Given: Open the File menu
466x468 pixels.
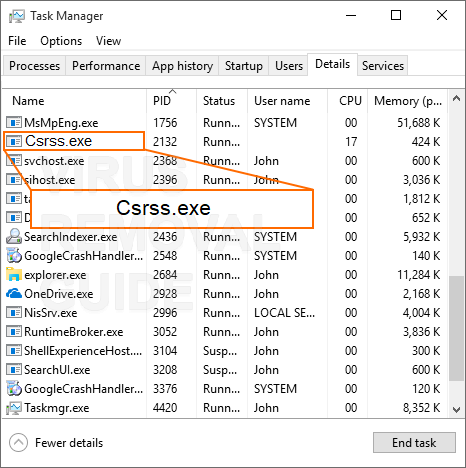Looking at the screenshot, I should [x=17, y=41].
